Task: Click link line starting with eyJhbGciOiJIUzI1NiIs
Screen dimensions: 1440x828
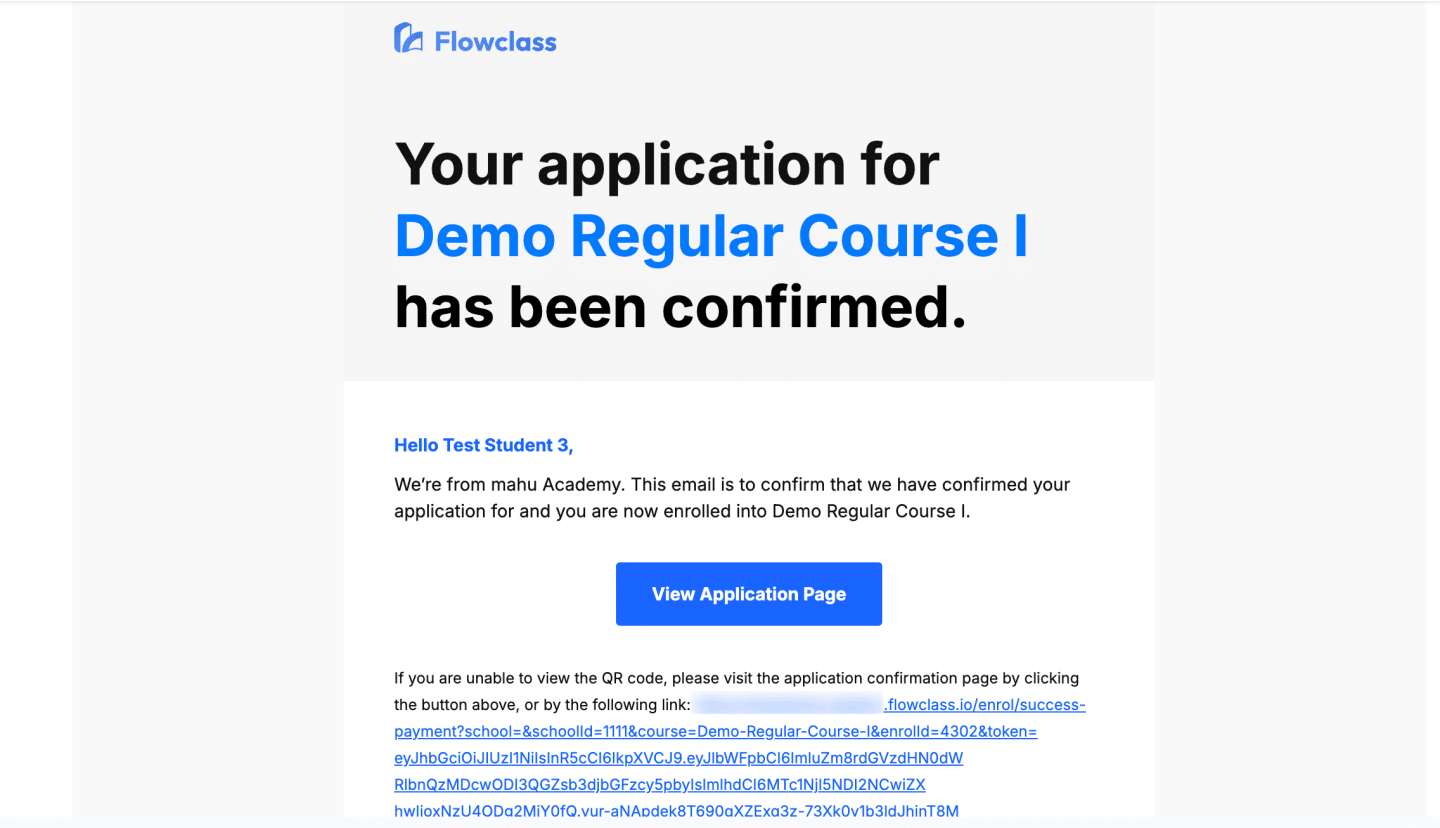Action: click(x=679, y=758)
